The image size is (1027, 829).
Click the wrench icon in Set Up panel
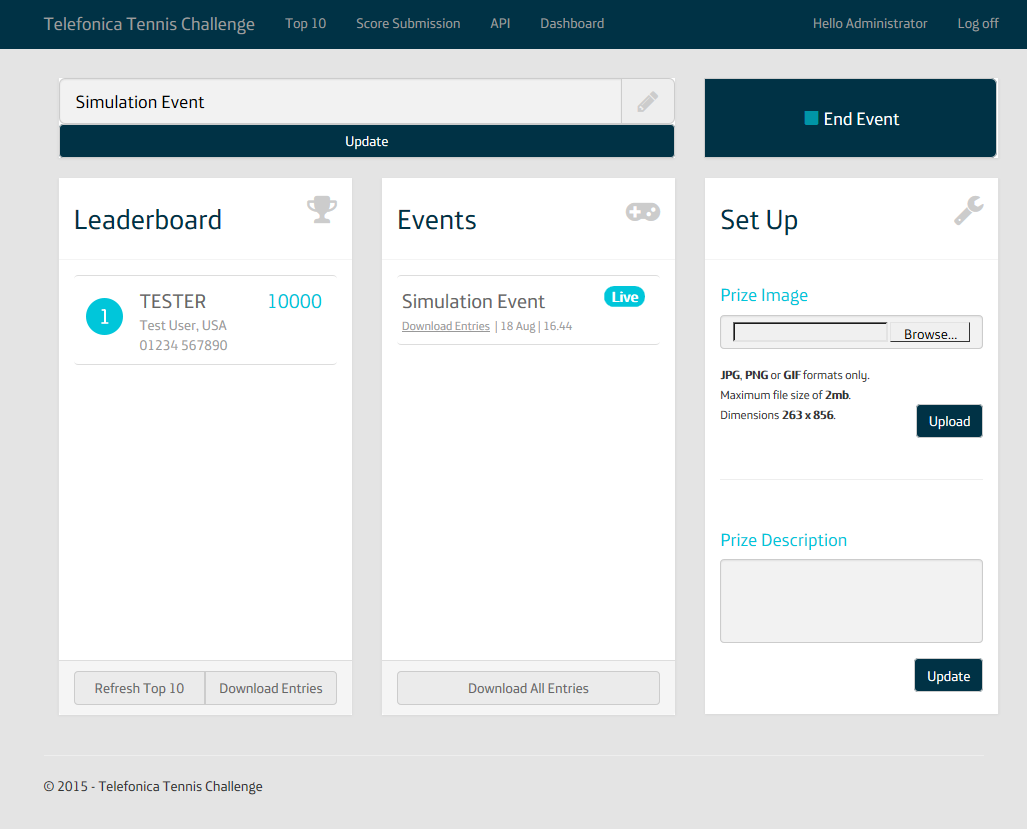[967, 210]
